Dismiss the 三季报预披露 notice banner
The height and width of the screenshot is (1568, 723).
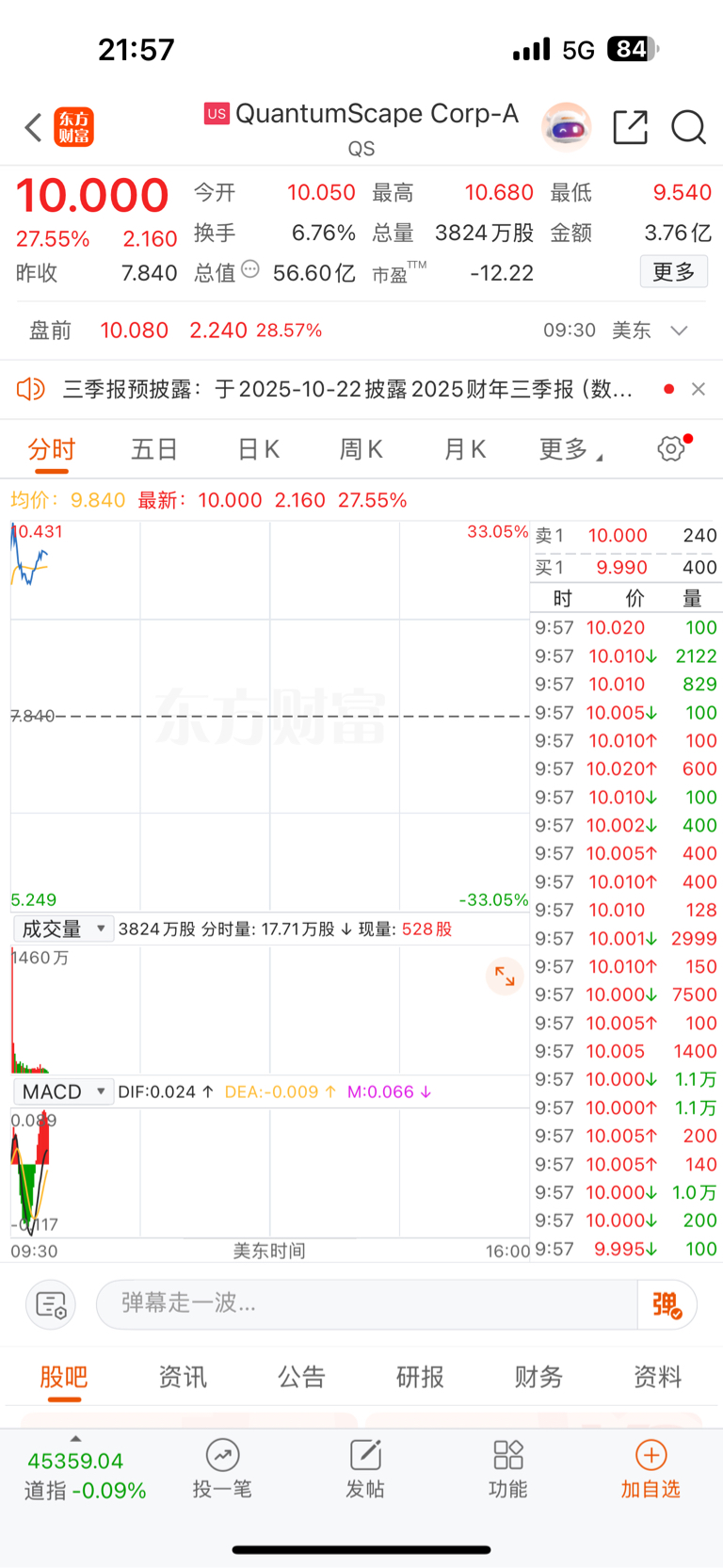point(699,389)
